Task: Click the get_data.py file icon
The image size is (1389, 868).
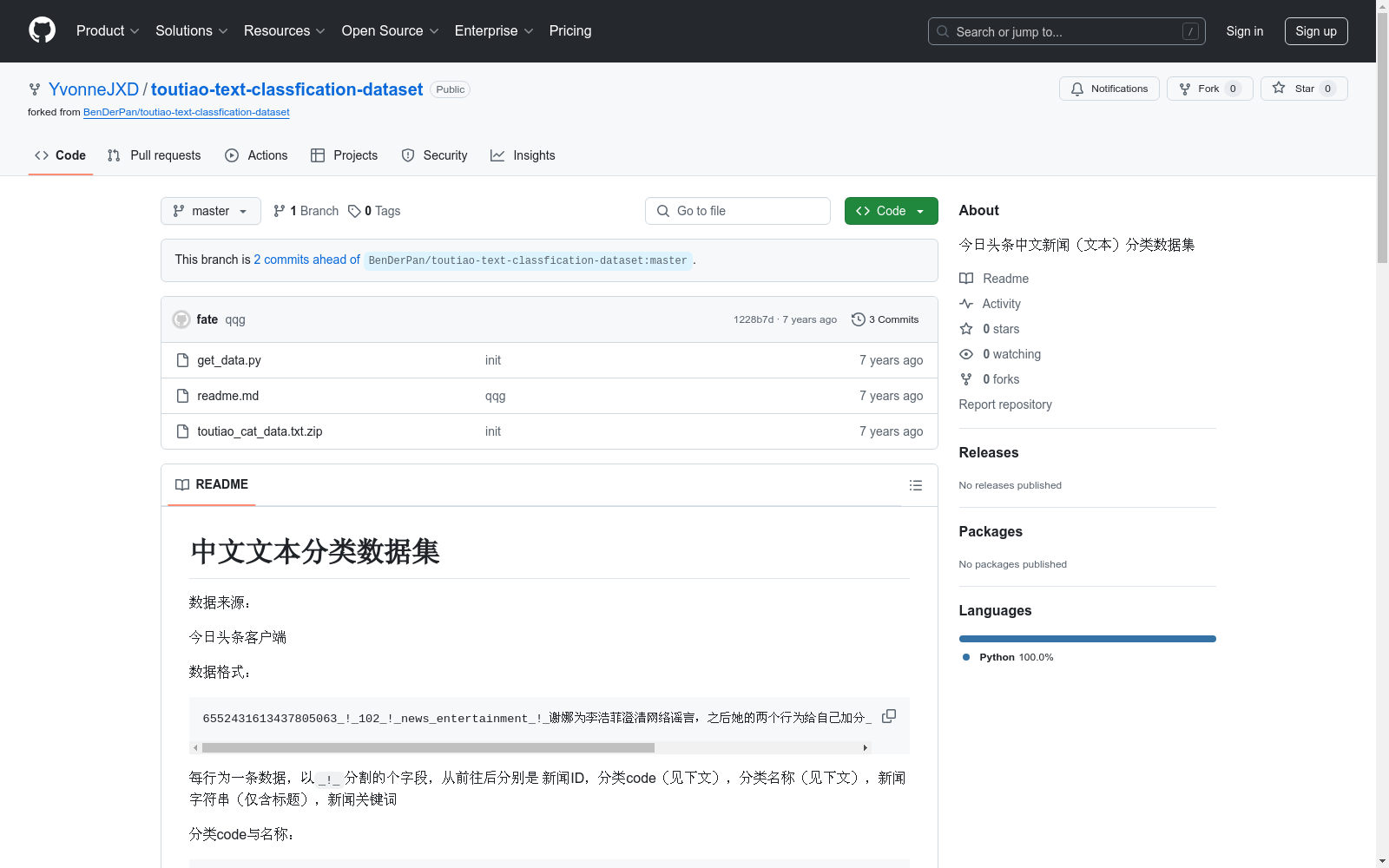Action: (x=182, y=360)
